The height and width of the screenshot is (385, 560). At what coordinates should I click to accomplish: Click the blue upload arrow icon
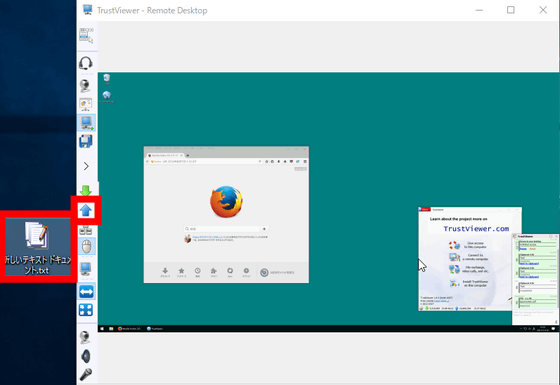pos(86,210)
